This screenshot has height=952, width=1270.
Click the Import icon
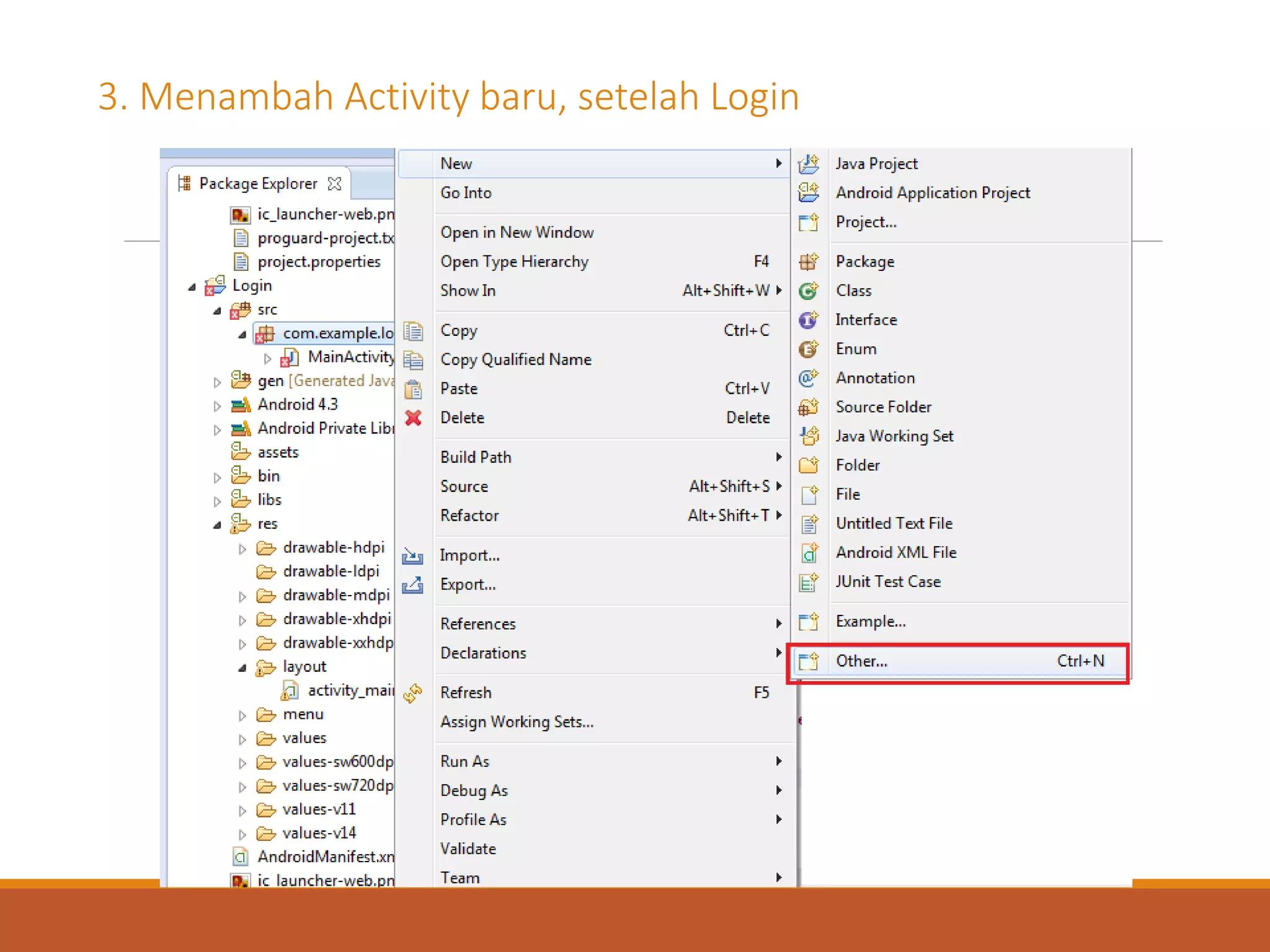[x=413, y=556]
